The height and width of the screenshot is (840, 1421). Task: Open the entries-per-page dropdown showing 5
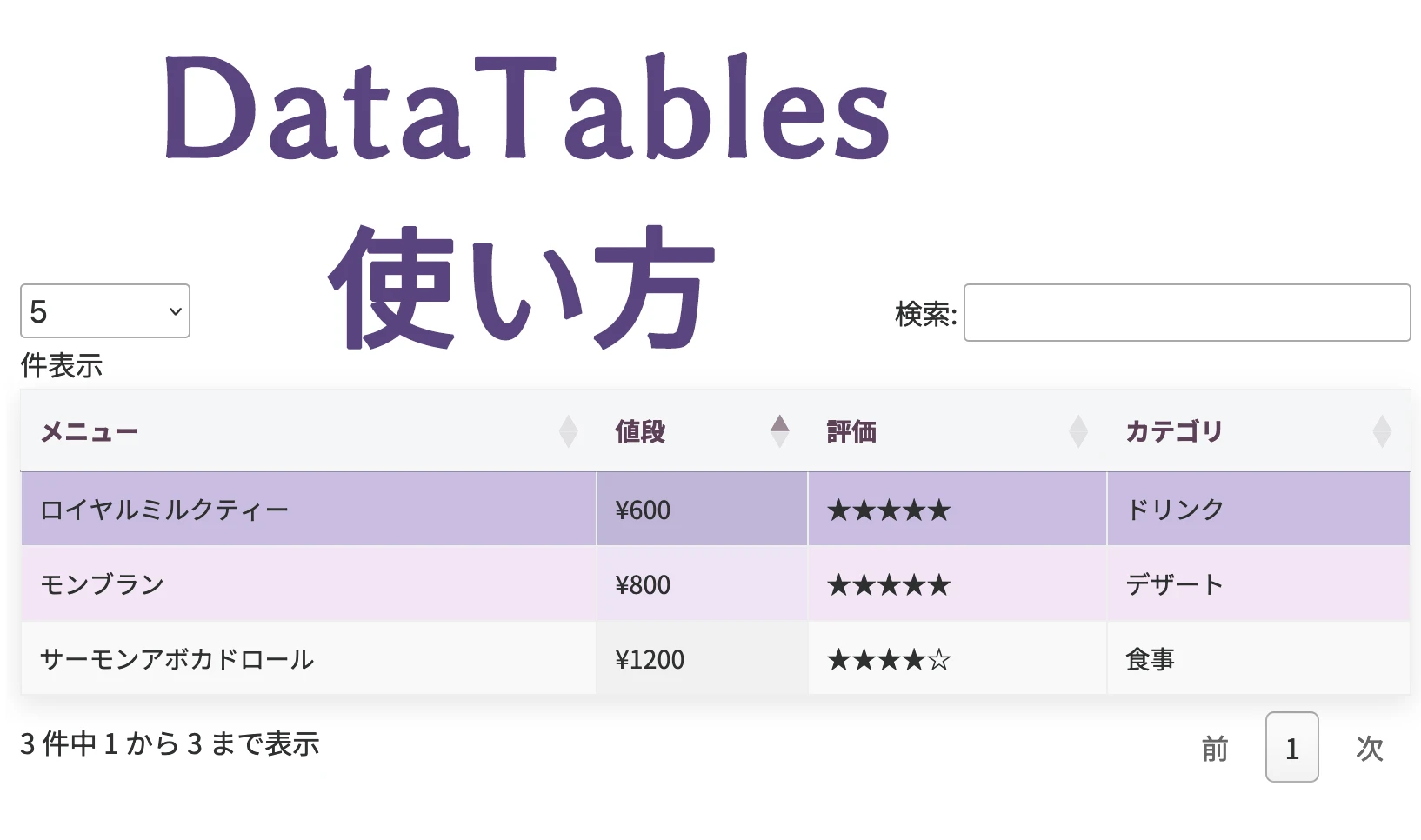(104, 310)
